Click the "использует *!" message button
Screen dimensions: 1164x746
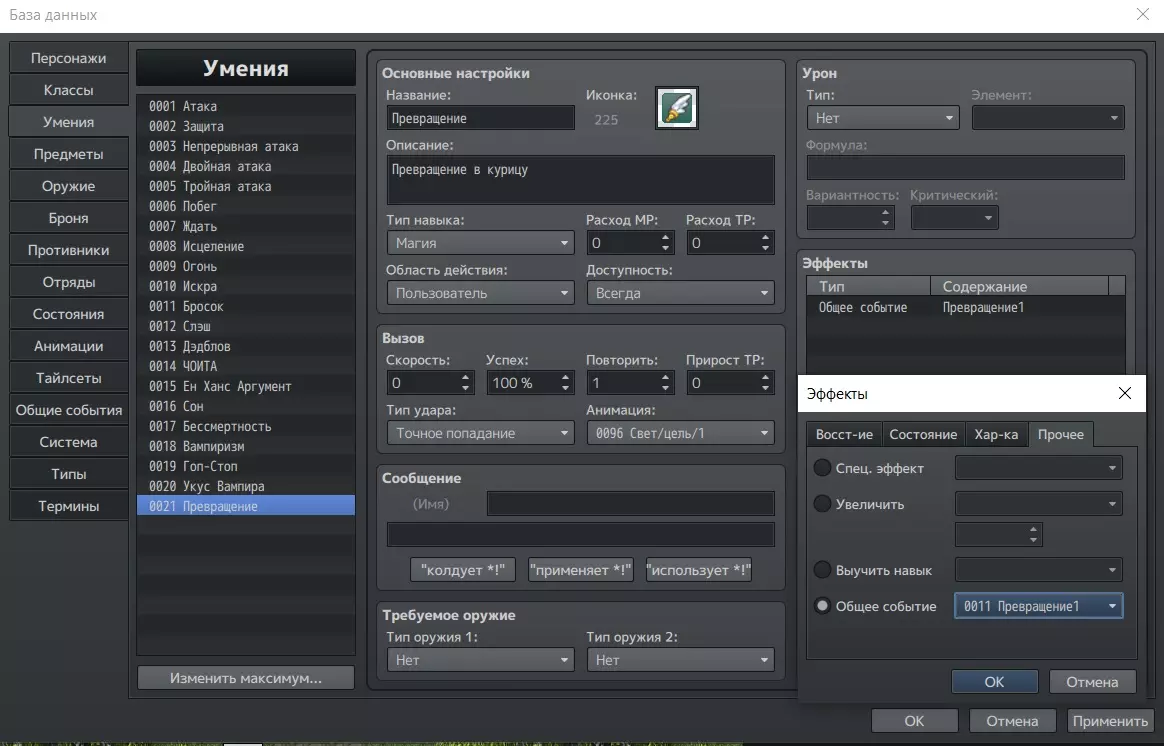click(699, 570)
